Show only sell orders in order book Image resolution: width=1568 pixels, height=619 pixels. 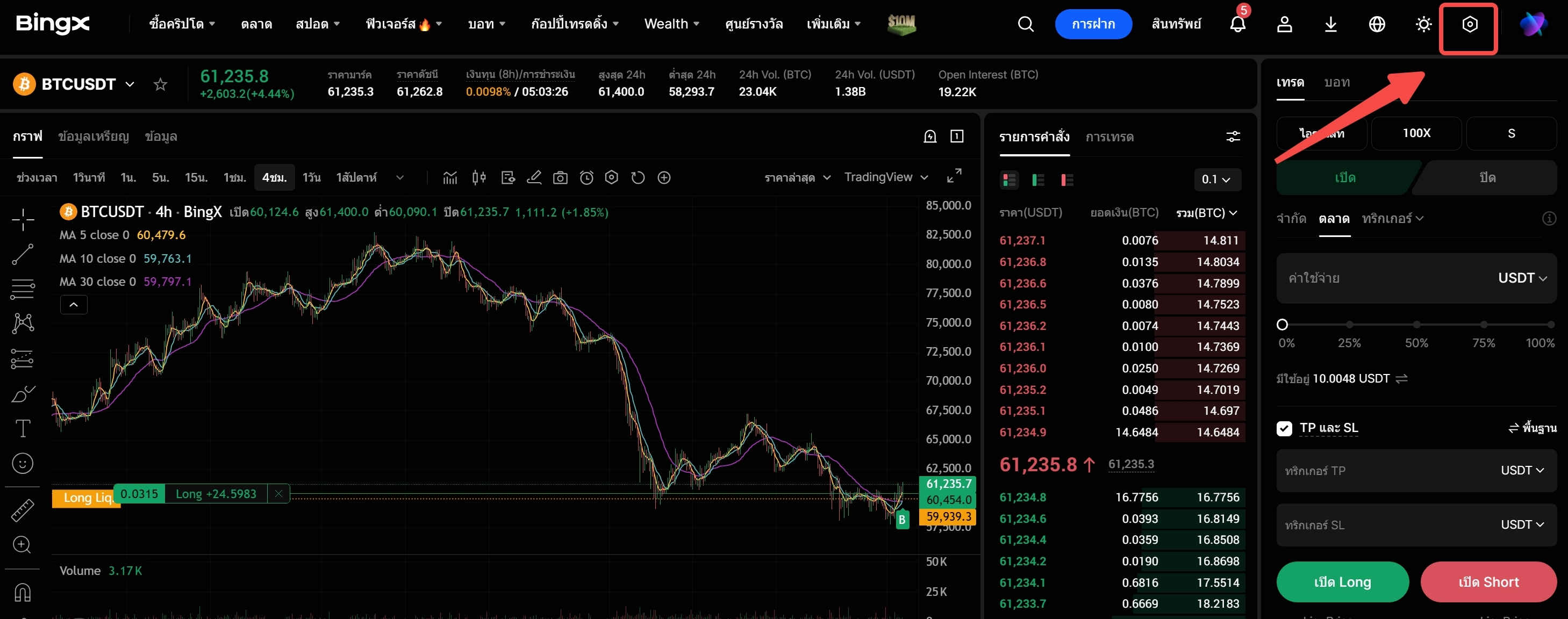click(1066, 179)
